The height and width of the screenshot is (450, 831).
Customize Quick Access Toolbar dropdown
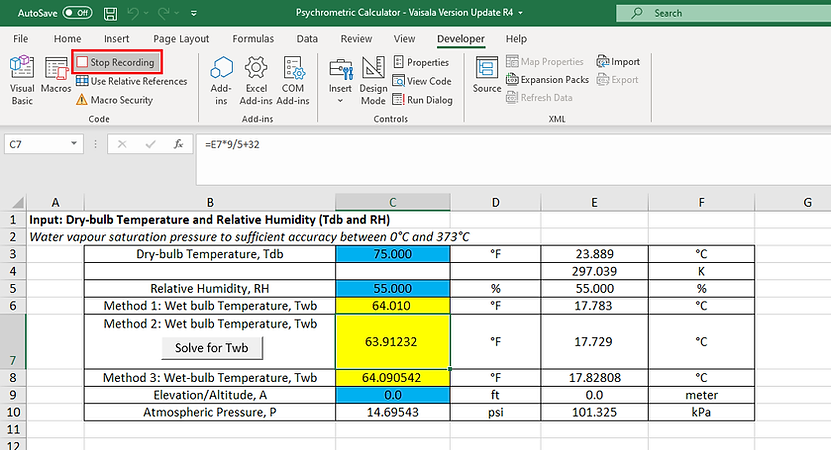pos(194,13)
